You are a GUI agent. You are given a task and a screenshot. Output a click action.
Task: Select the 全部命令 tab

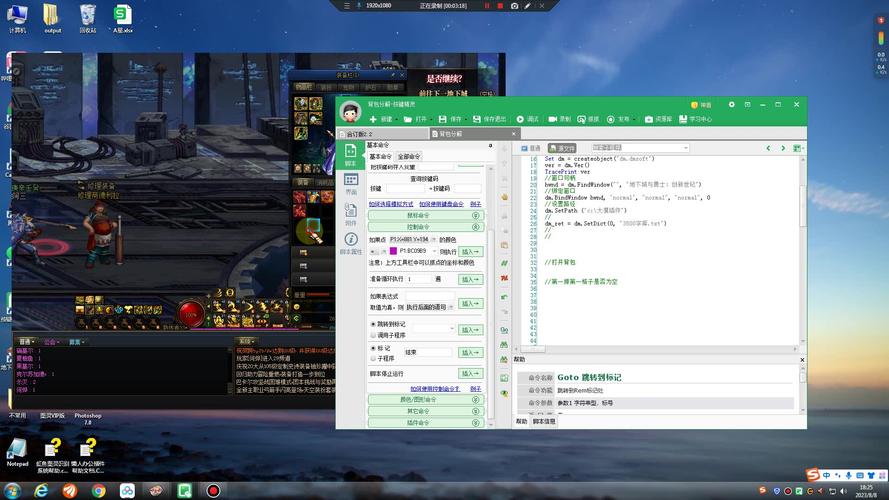tap(408, 156)
